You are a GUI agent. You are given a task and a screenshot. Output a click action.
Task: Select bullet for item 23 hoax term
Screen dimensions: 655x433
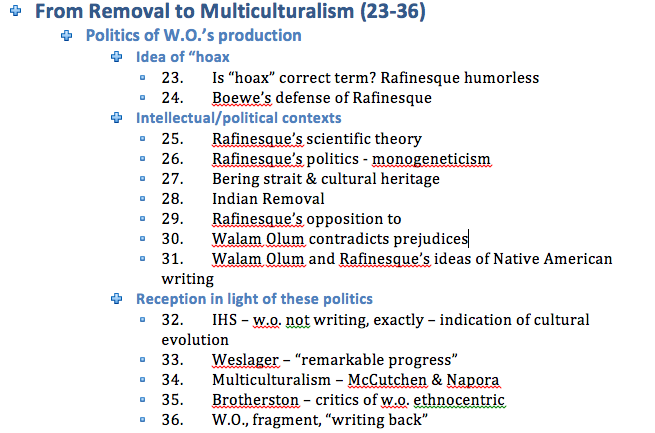point(142,77)
